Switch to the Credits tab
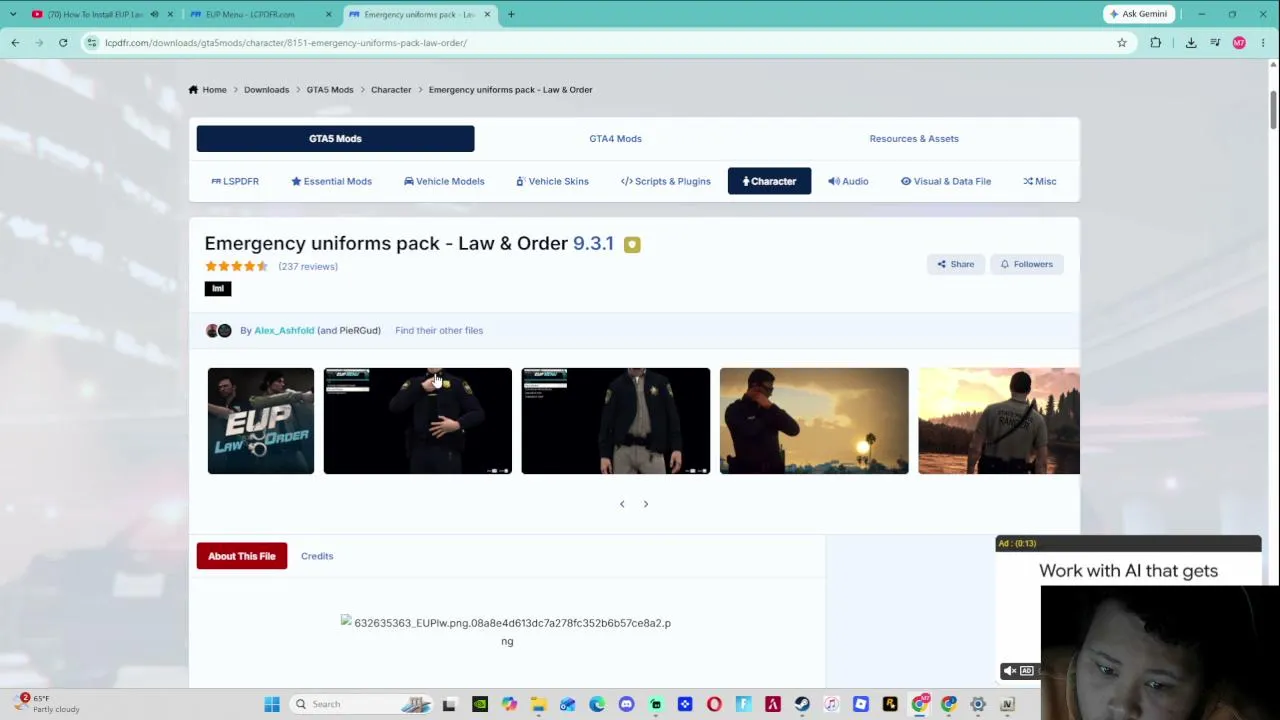The width and height of the screenshot is (1280, 720). pyautogui.click(x=317, y=556)
